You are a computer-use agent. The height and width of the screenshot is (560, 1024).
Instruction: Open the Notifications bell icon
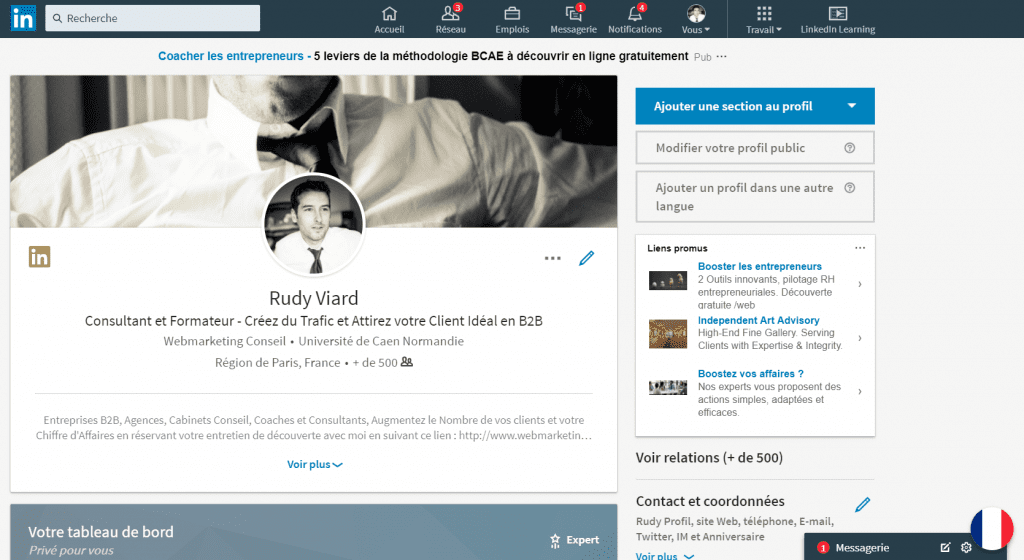click(x=635, y=20)
